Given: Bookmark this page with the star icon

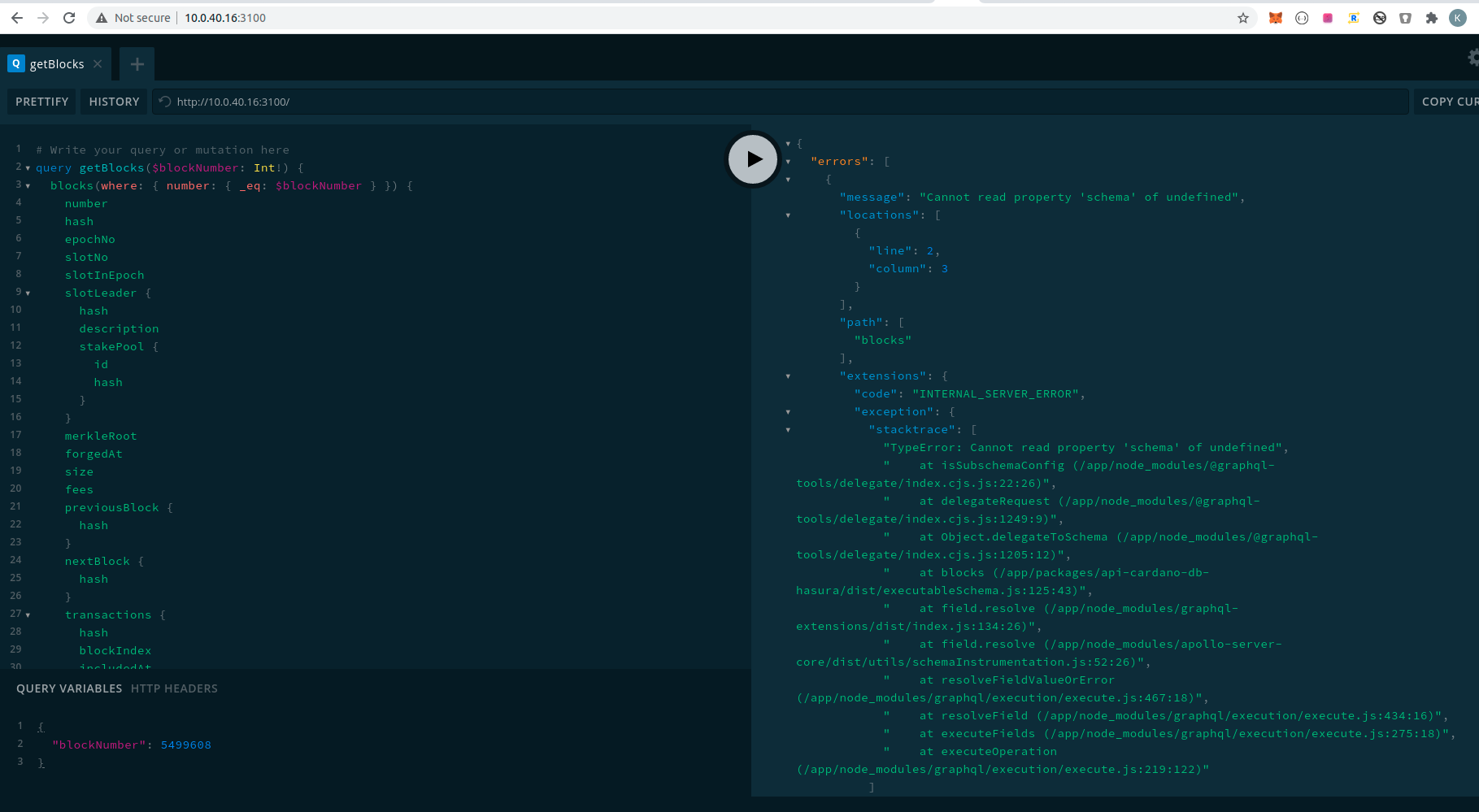Looking at the screenshot, I should pyautogui.click(x=1243, y=17).
